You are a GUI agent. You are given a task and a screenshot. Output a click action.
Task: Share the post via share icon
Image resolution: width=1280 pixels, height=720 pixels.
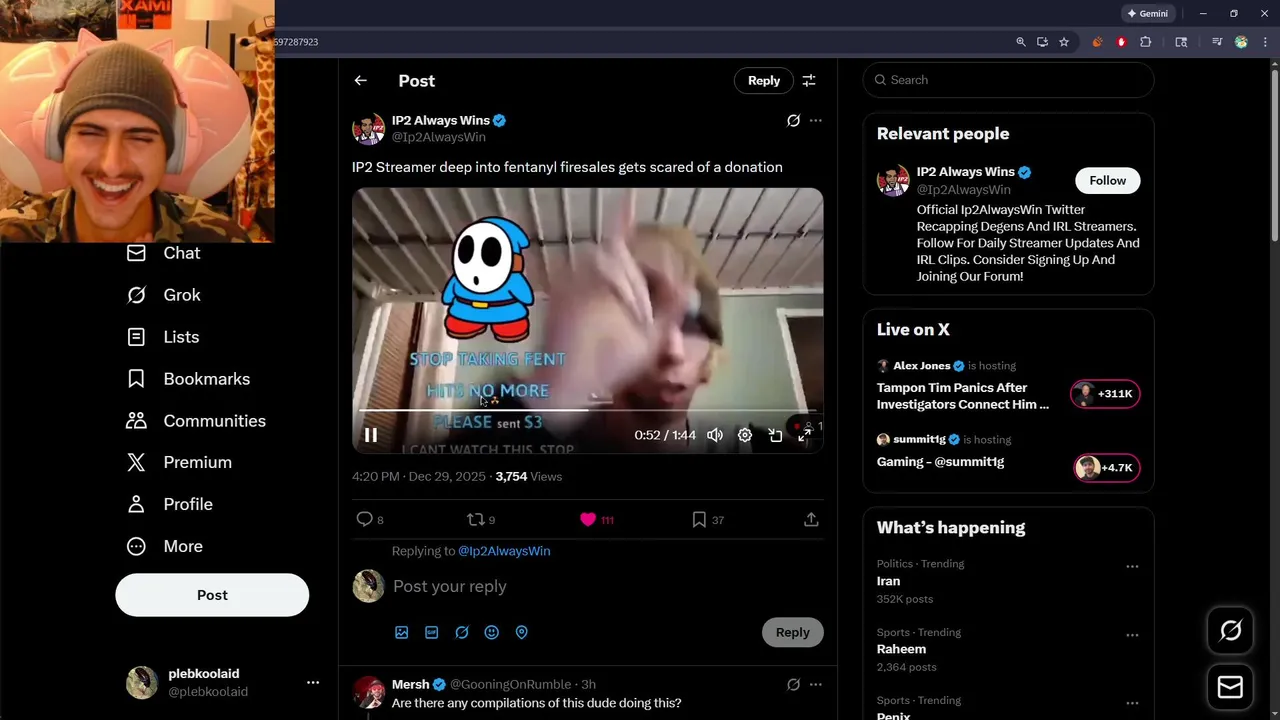pos(811,519)
